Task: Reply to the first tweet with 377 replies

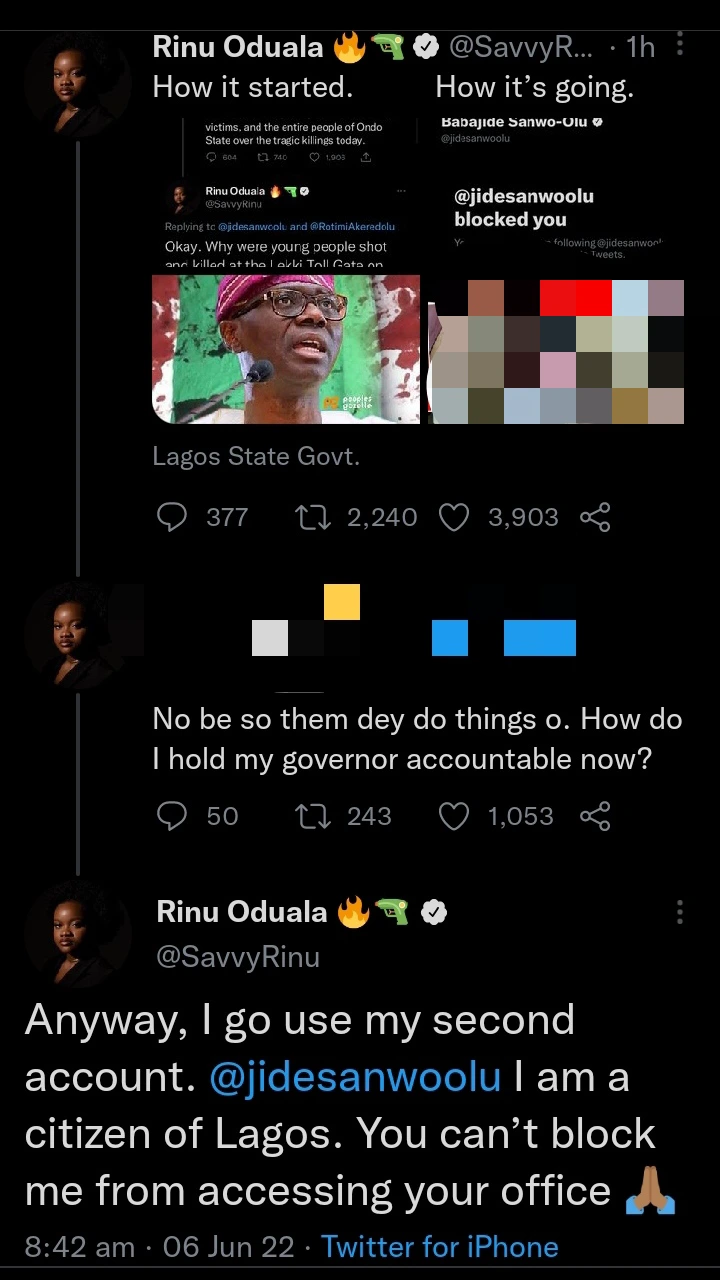Action: click(x=173, y=517)
